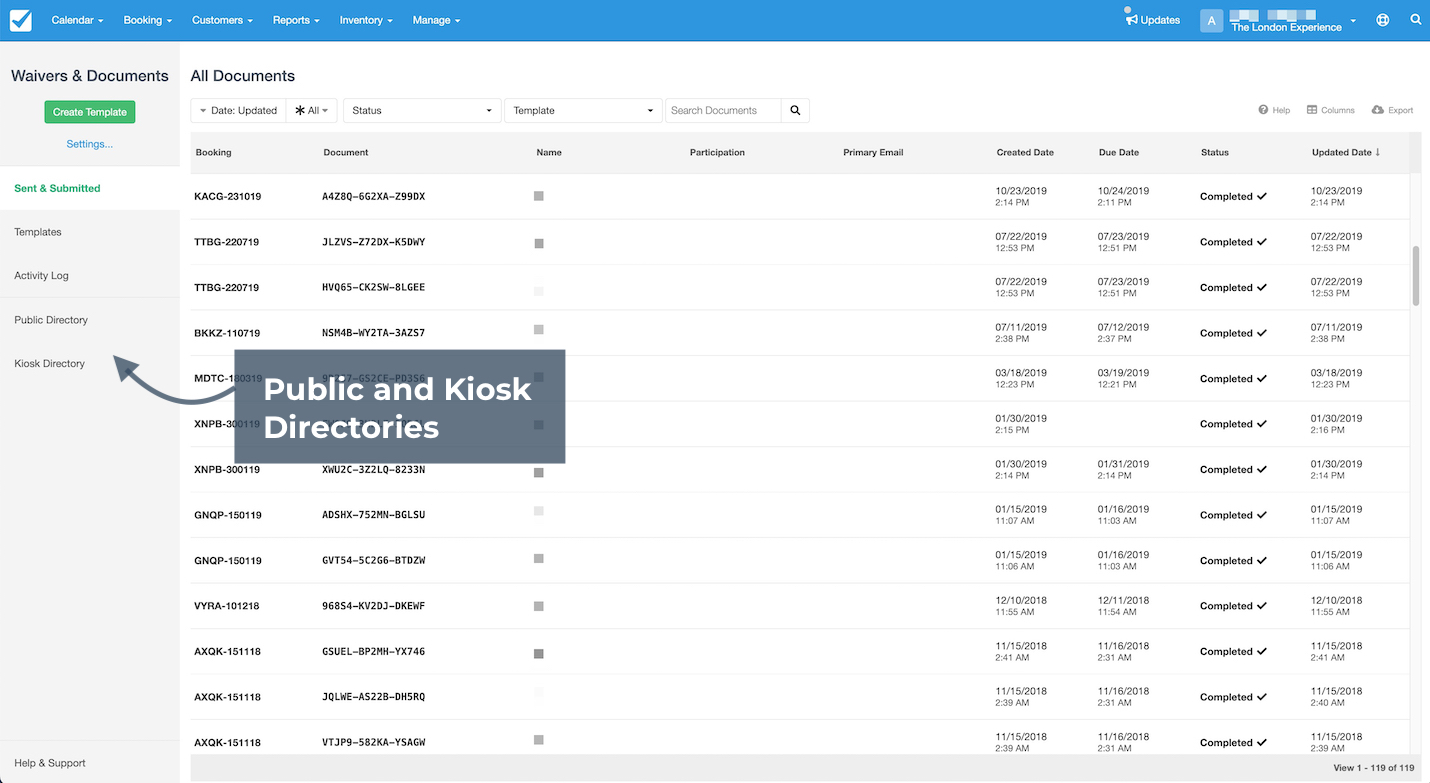Click Updated Date sort arrow
The height and width of the screenshot is (783, 1430).
click(x=1377, y=152)
